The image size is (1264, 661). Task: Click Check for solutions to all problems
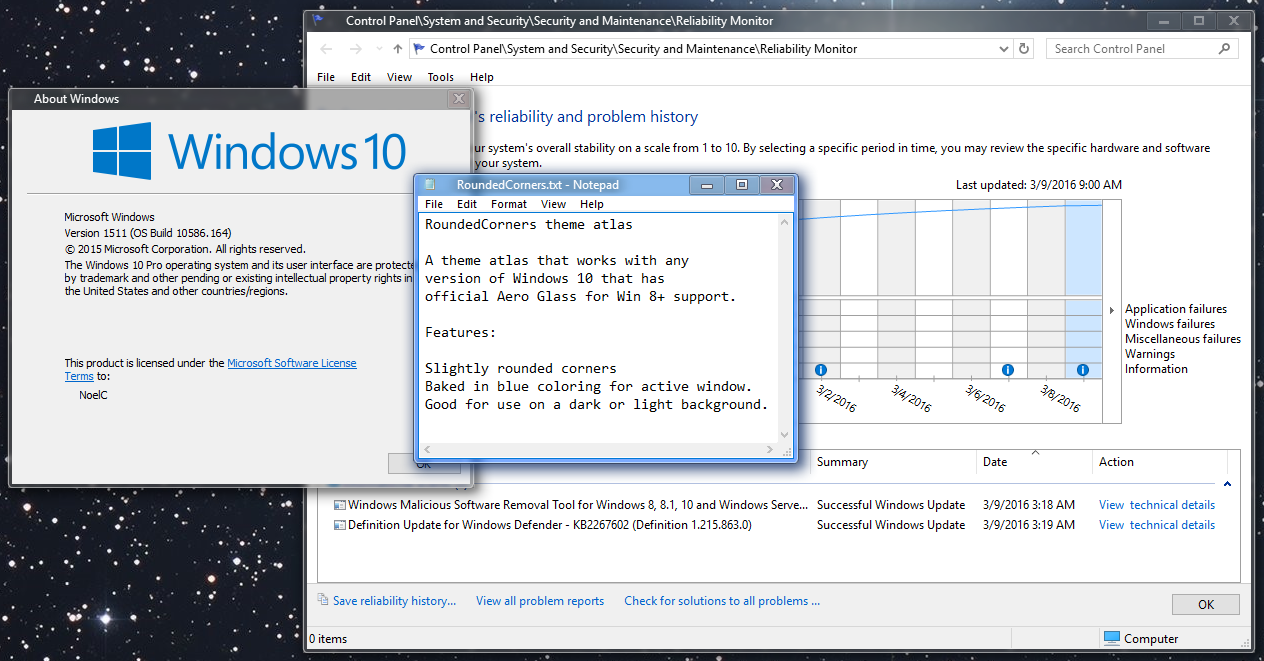722,601
